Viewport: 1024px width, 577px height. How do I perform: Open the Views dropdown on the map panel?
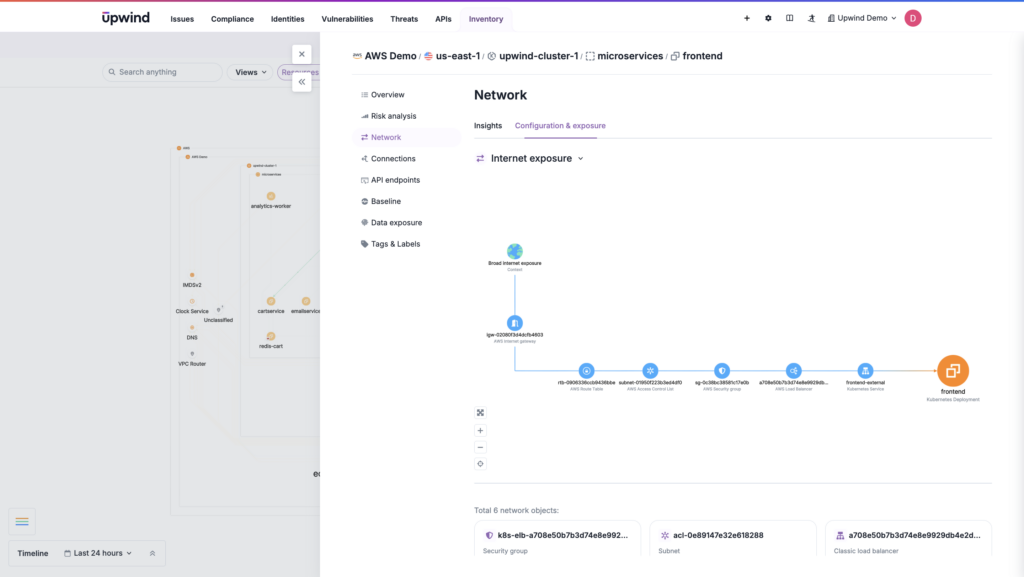(x=248, y=72)
